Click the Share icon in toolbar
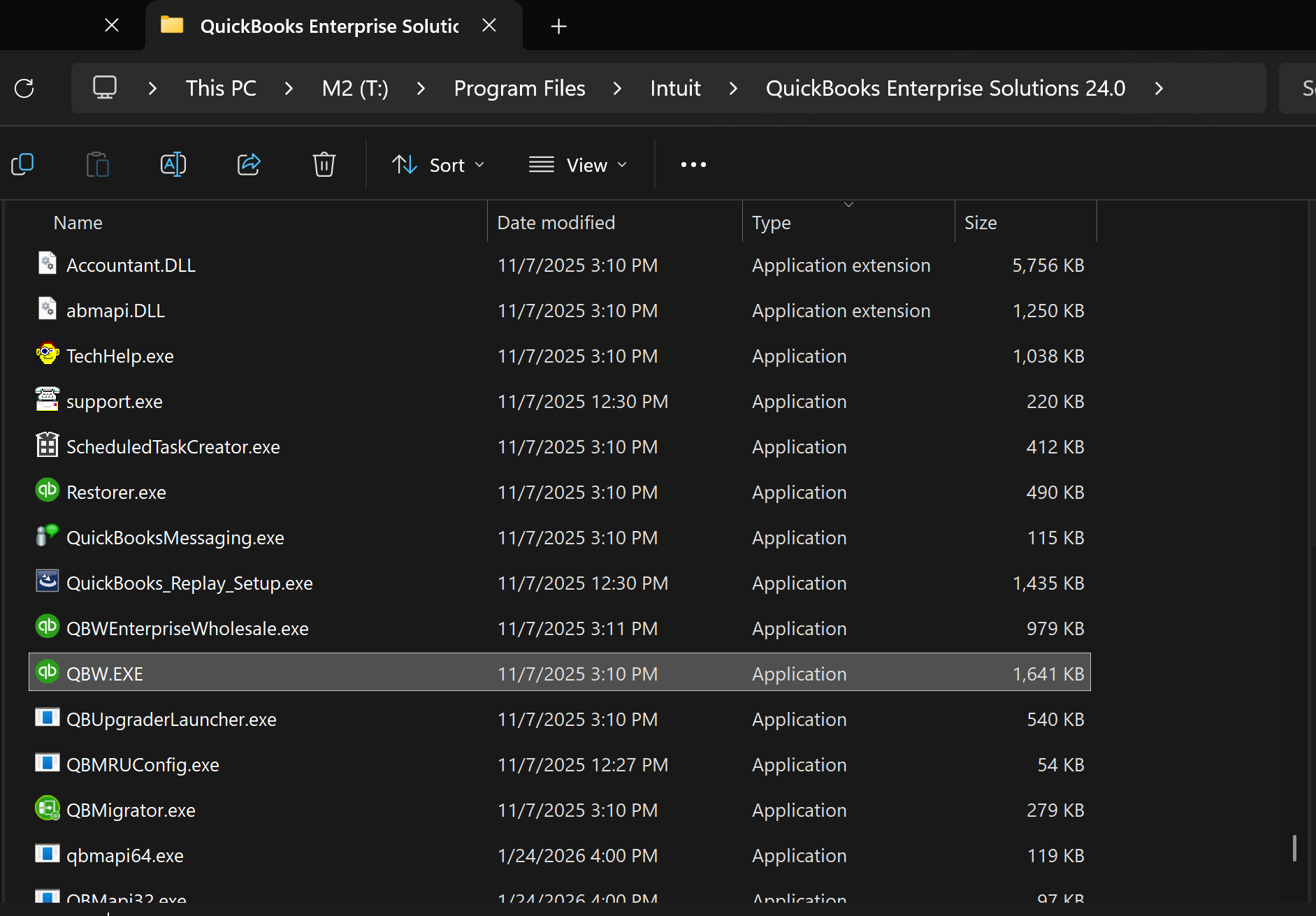This screenshot has height=916, width=1316. pos(249,164)
